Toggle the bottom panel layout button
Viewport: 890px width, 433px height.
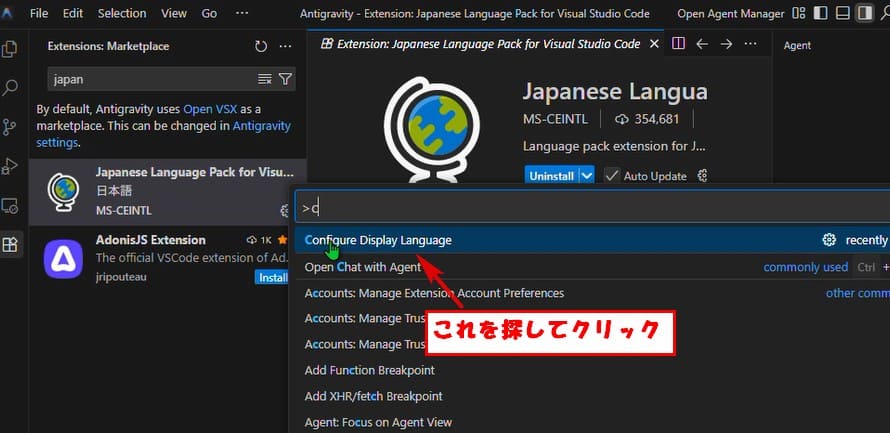(x=843, y=14)
